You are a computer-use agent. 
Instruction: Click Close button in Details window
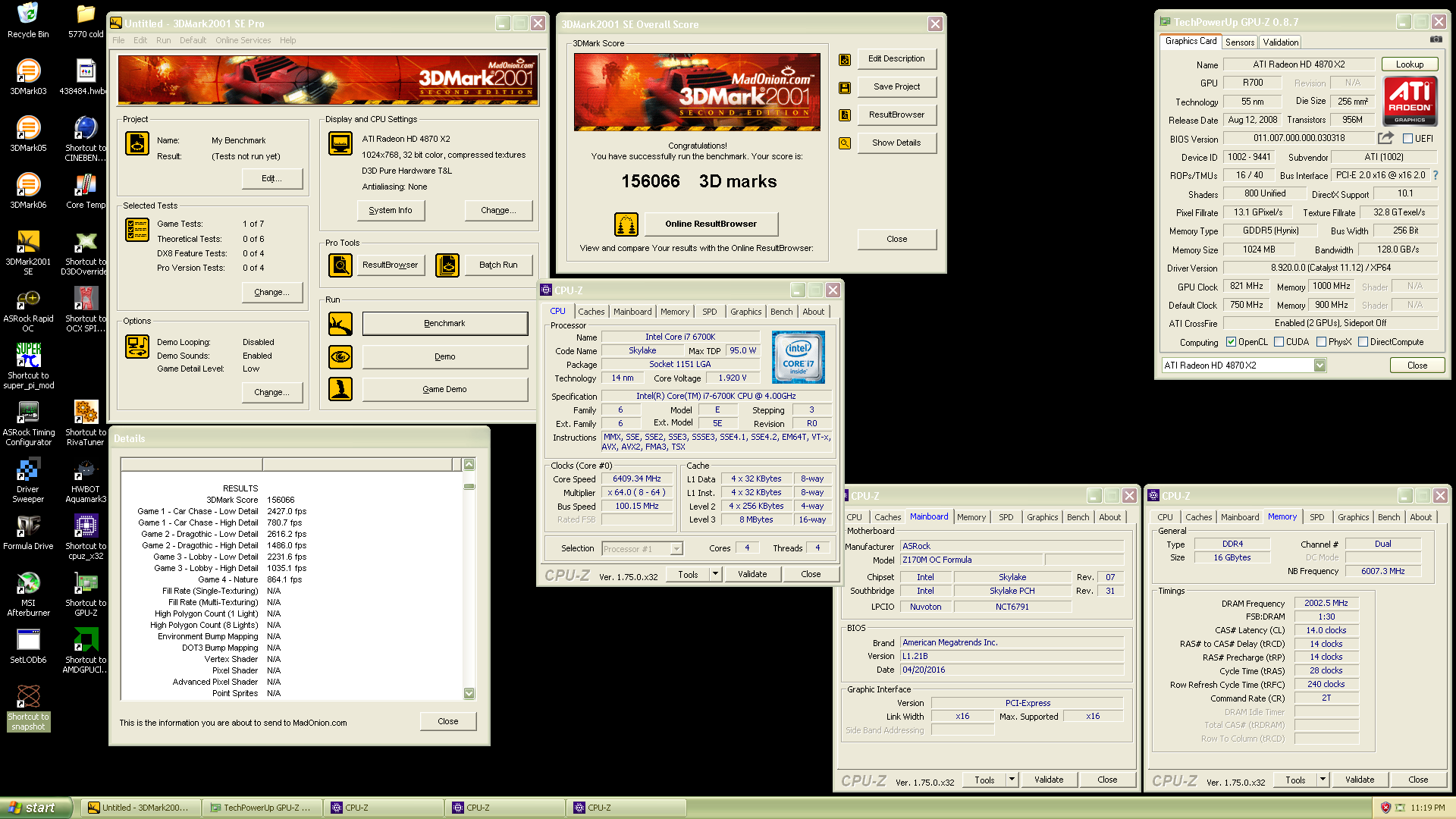(447, 722)
